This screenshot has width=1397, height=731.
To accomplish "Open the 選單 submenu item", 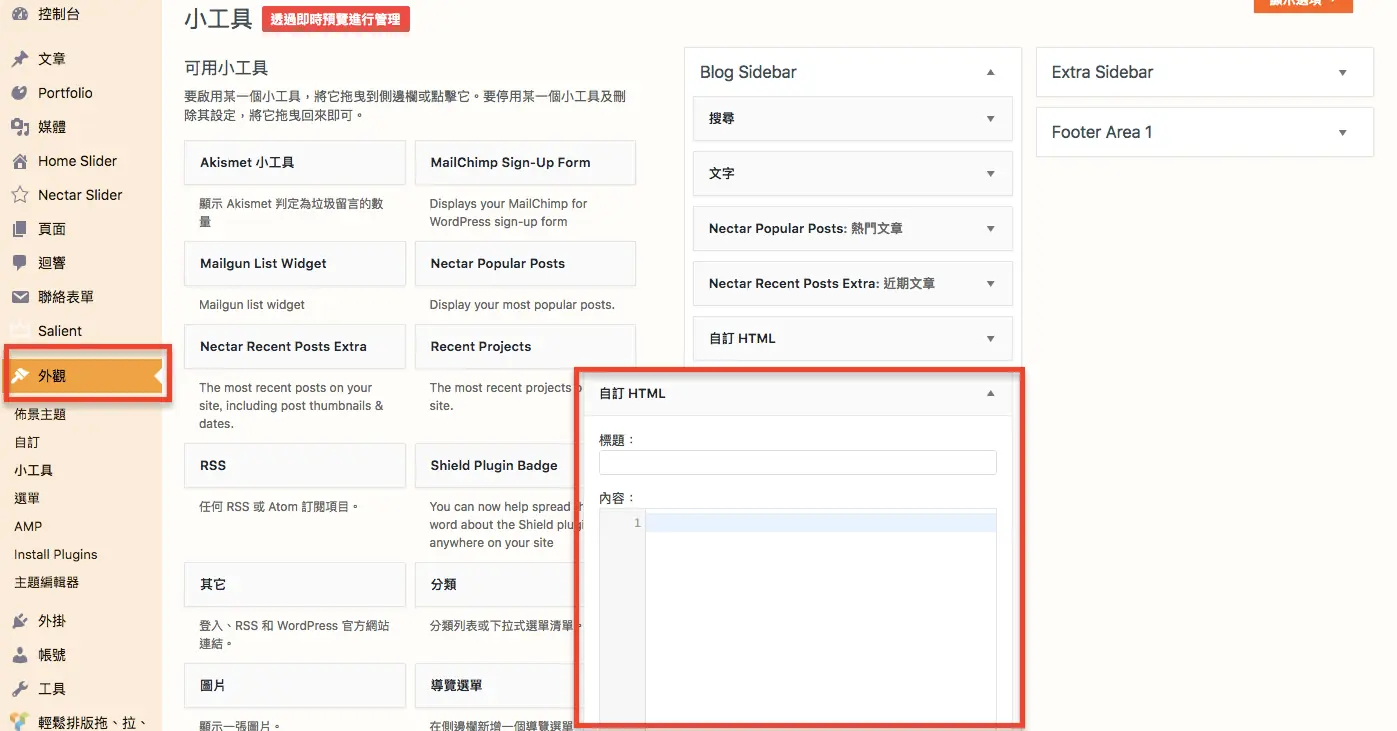I will point(27,498).
